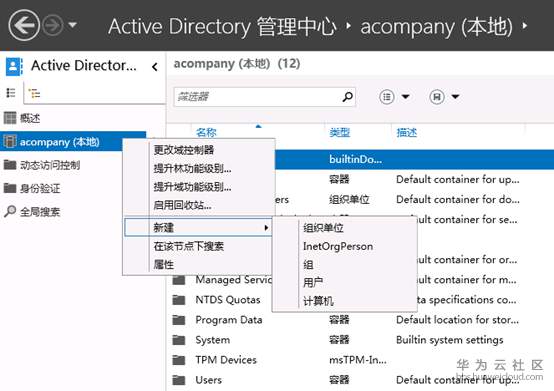This screenshot has height=391, width=554.
Task: Click 'acompany (本地)' in the breadcrumb
Action: click(437, 27)
